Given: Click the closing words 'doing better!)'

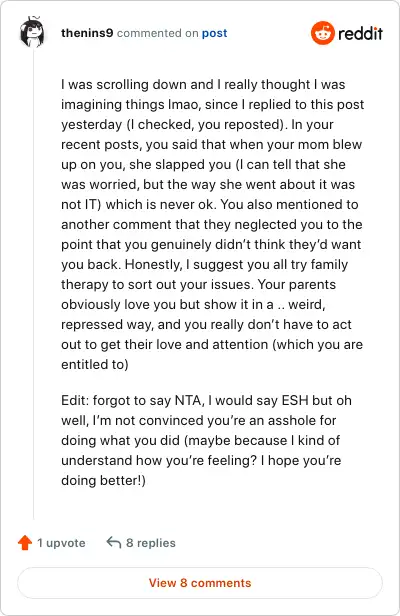Looking at the screenshot, I should pos(103,480).
